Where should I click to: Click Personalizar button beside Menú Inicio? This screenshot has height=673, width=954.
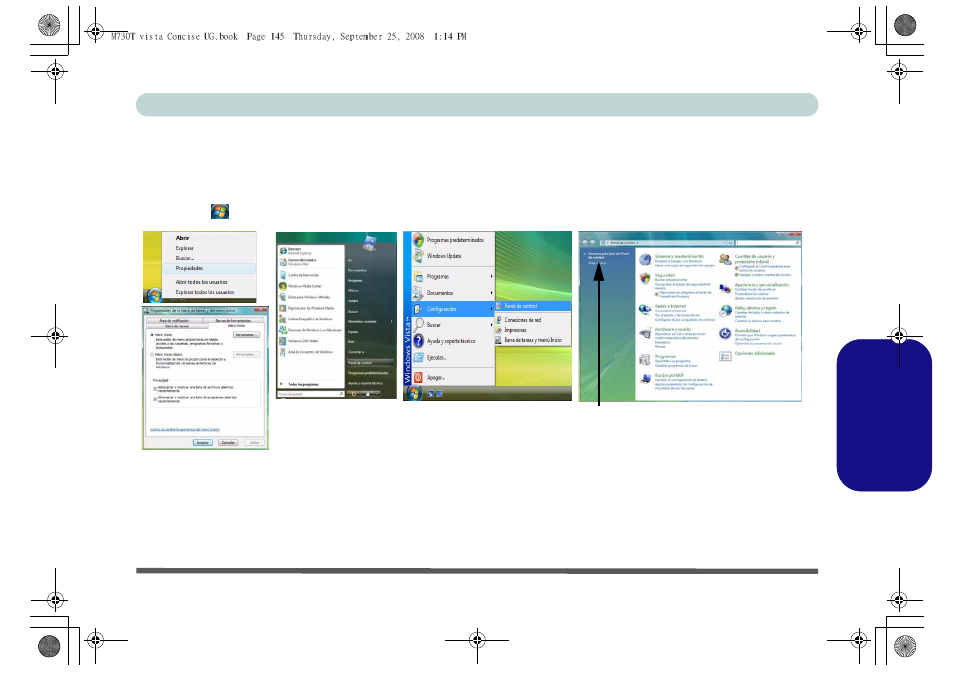(x=246, y=335)
